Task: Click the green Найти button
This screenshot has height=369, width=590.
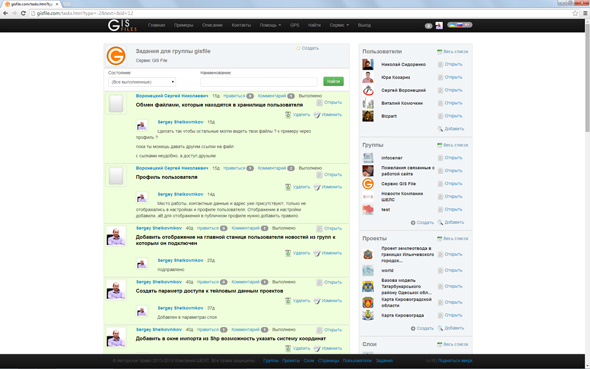Action: coord(333,81)
